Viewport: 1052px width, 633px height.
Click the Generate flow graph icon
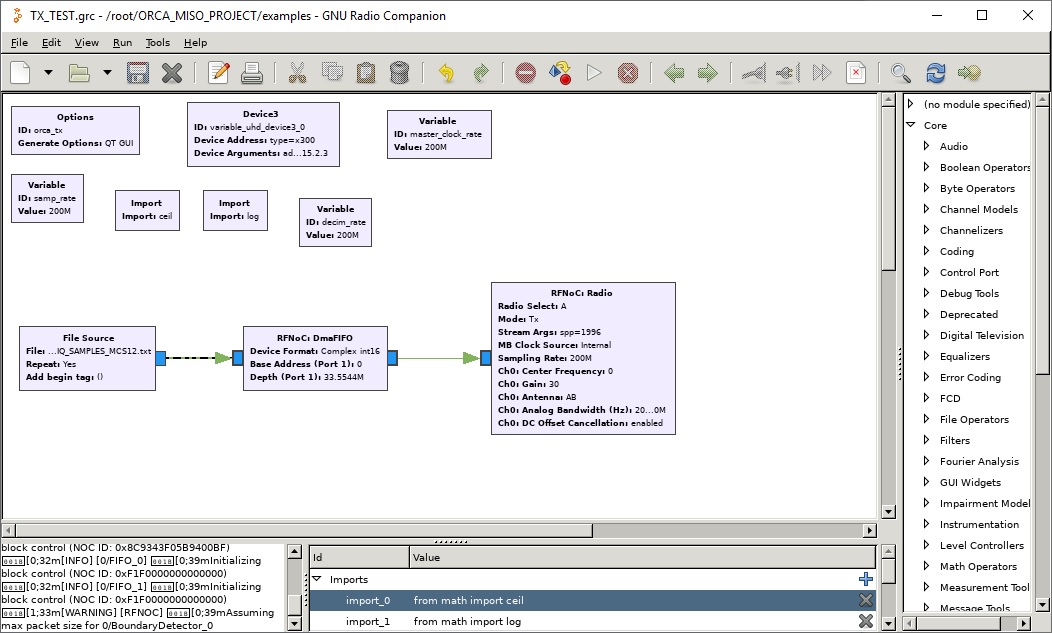click(x=560, y=73)
